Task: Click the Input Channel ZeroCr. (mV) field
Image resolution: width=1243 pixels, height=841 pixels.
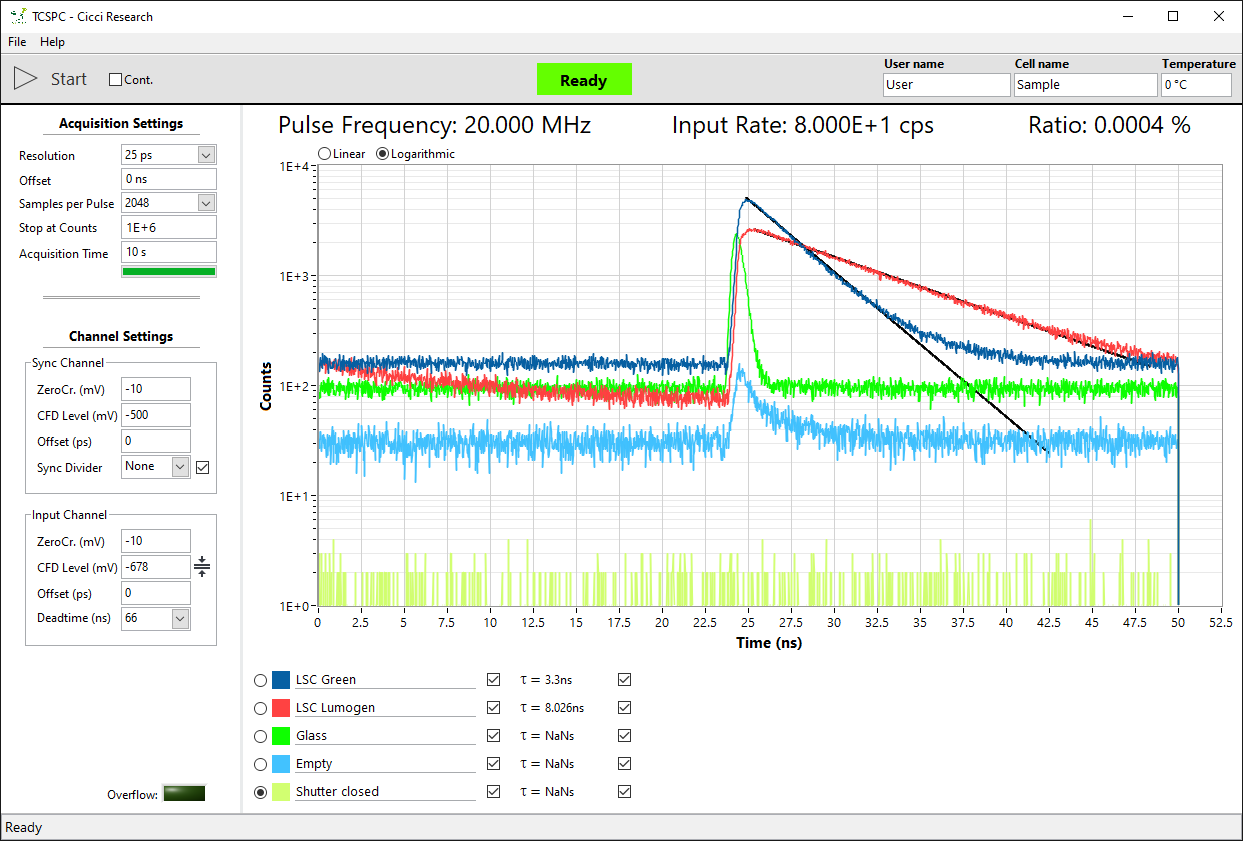Action: click(156, 541)
